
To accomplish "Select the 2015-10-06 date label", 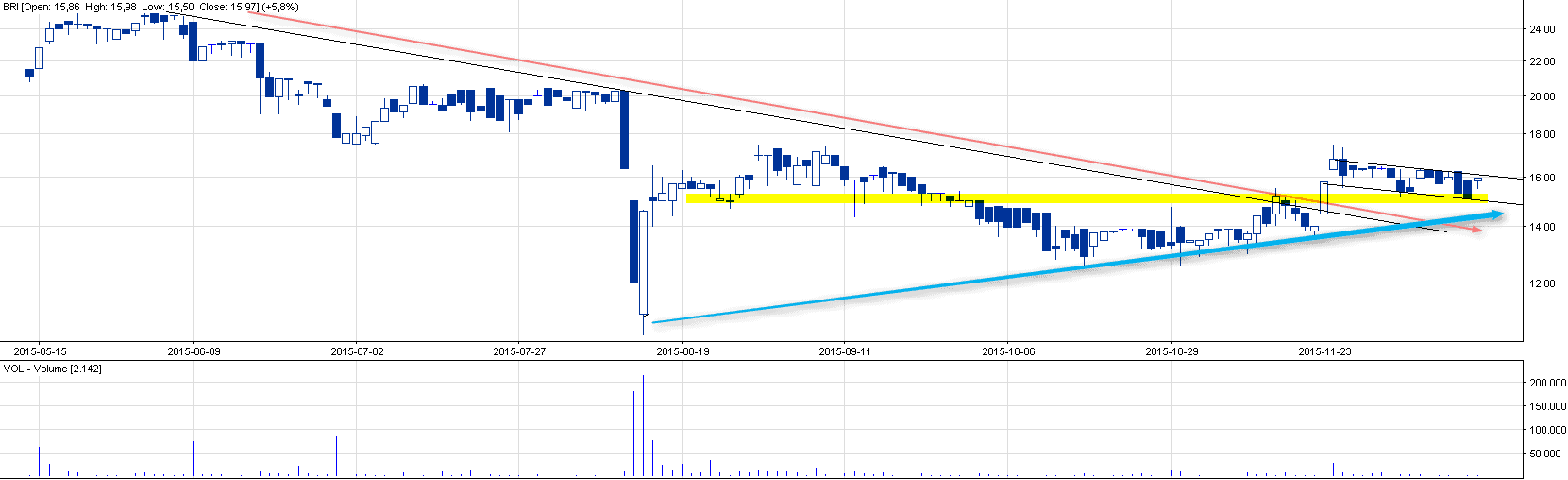I will pos(1008,351).
